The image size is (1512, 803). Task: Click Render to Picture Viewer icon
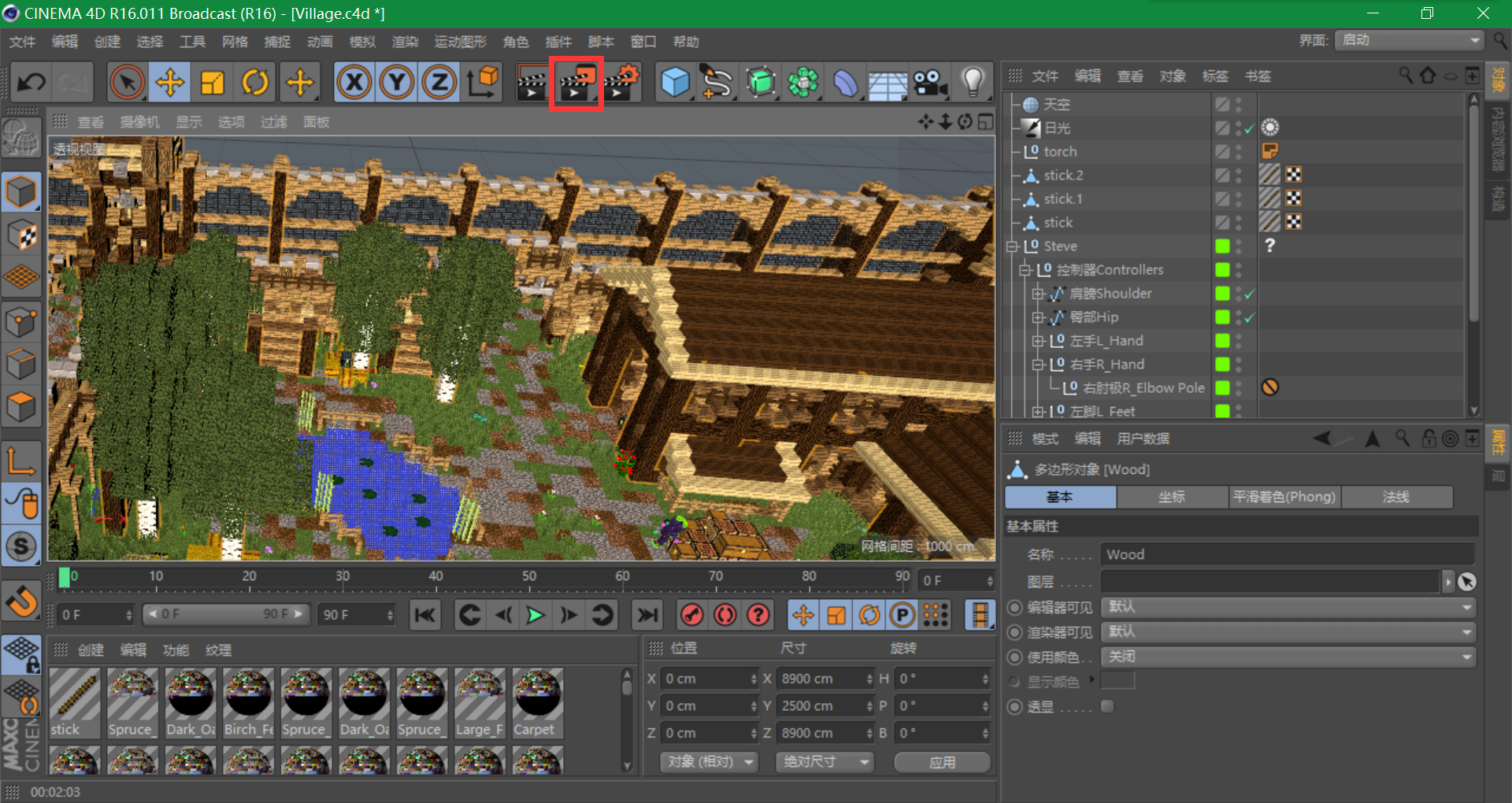[x=576, y=83]
